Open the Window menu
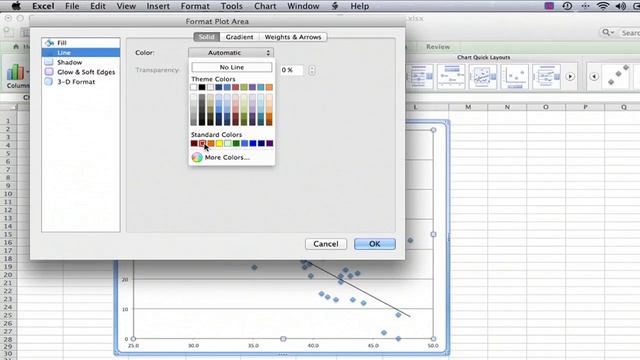 303,6
